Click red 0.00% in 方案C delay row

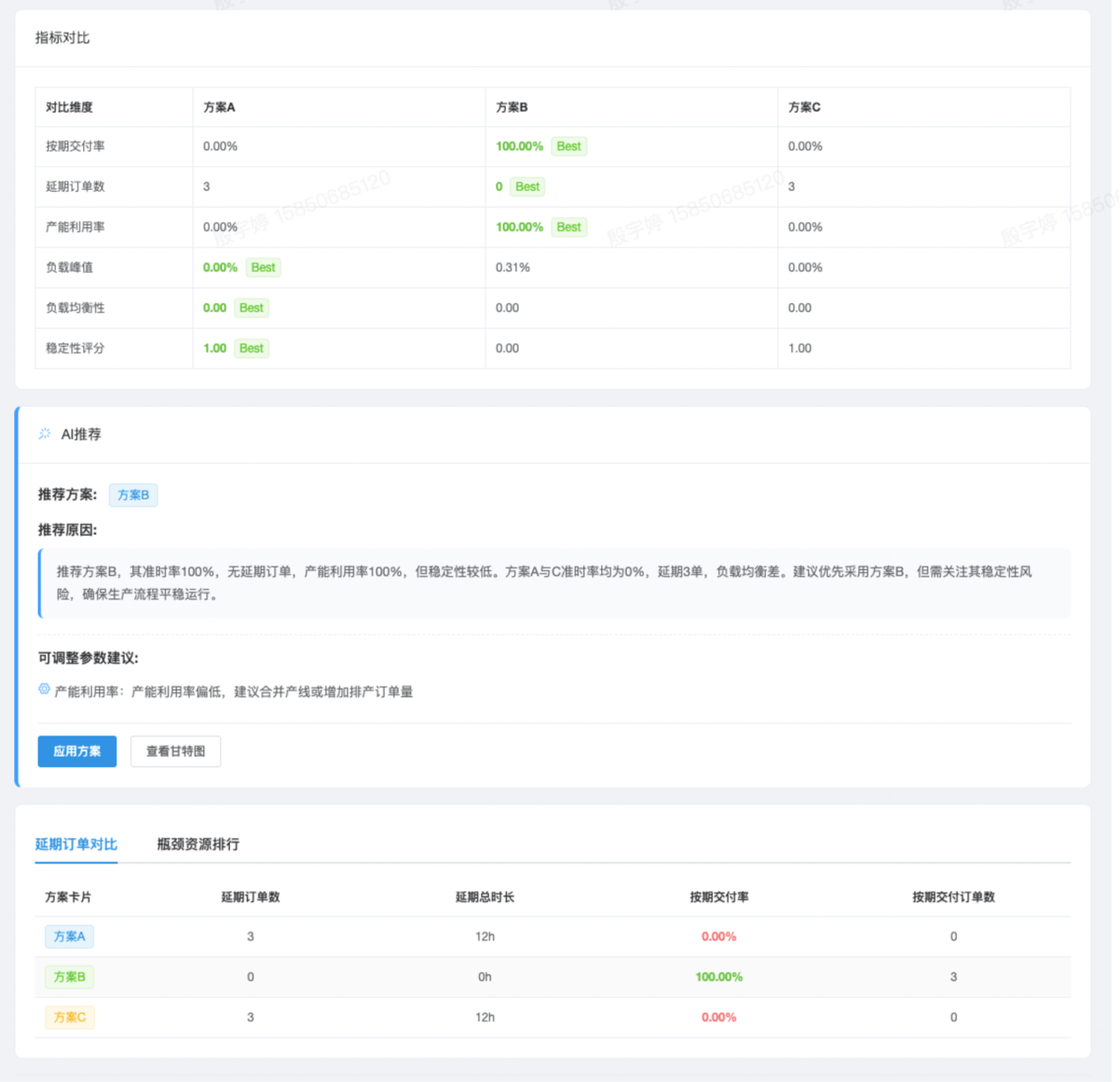point(719,1017)
